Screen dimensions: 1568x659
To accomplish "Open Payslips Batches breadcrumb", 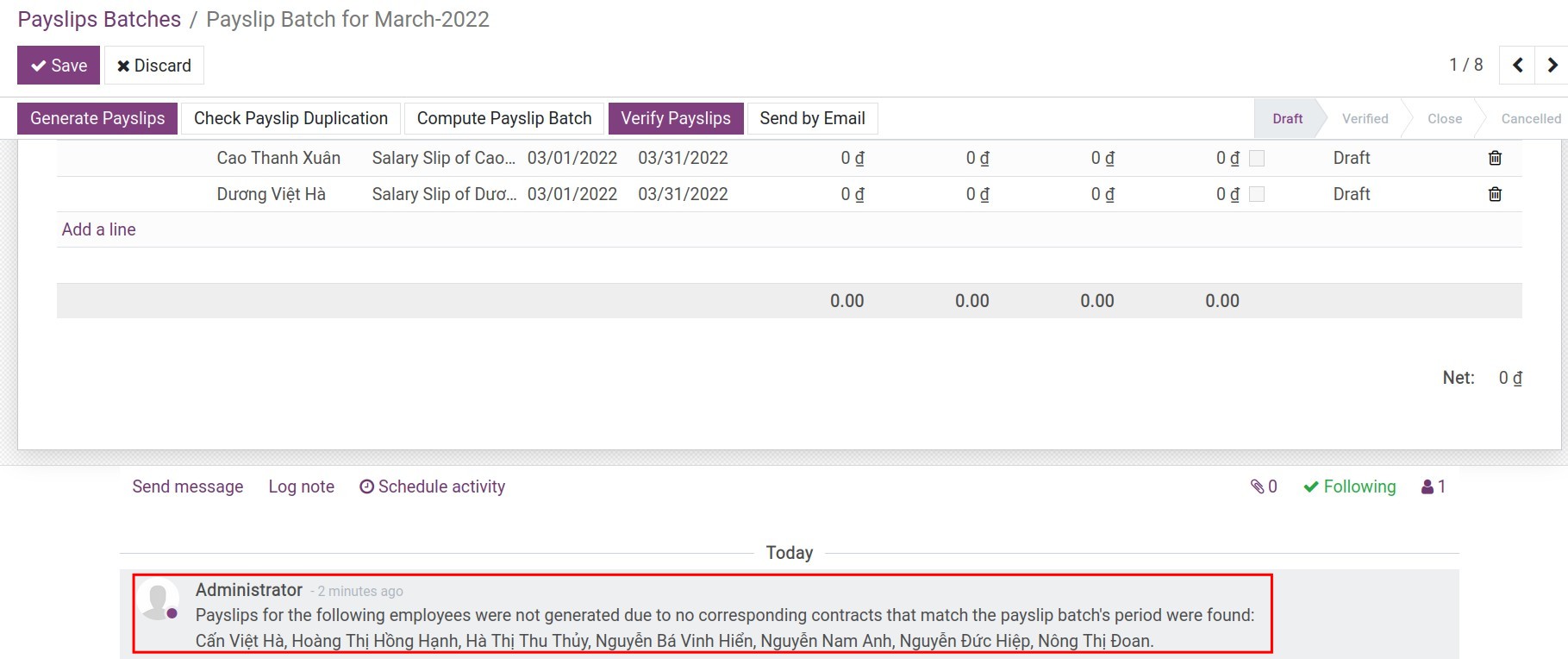I will 99,19.
